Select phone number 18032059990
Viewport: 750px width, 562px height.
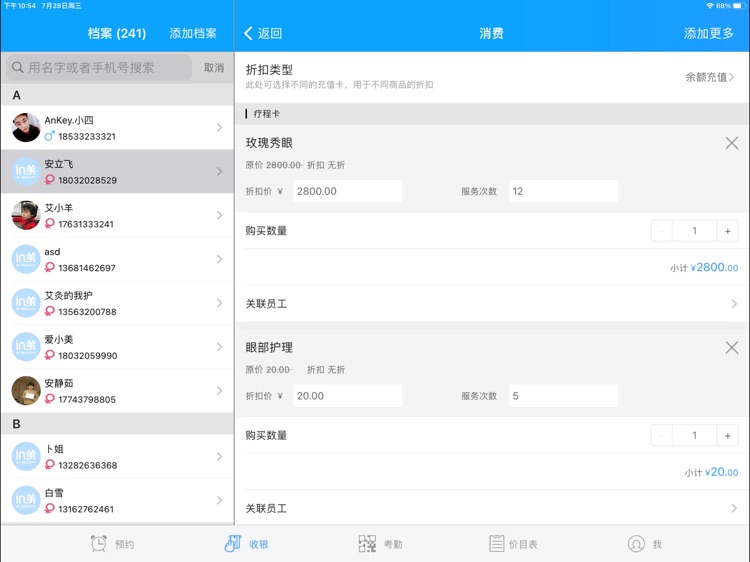[x=88, y=356]
